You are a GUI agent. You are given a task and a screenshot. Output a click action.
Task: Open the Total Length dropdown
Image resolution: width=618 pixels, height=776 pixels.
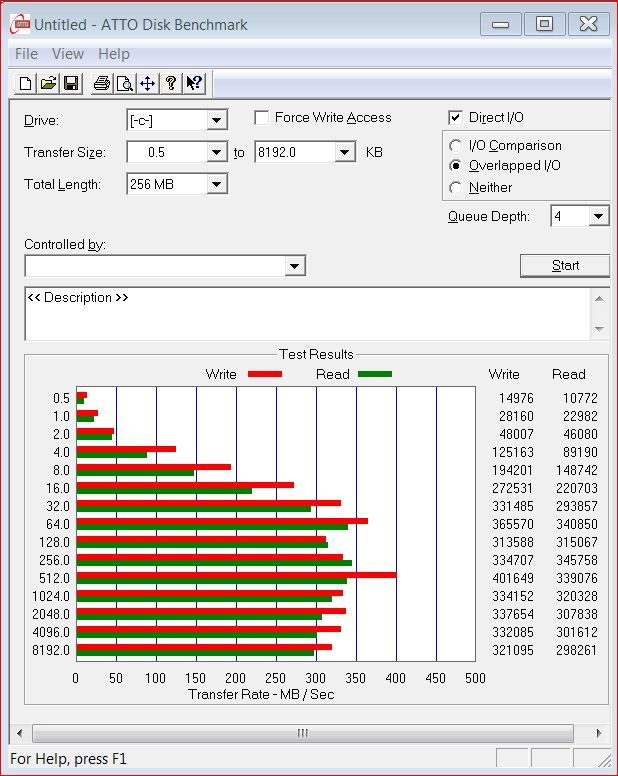coord(216,185)
